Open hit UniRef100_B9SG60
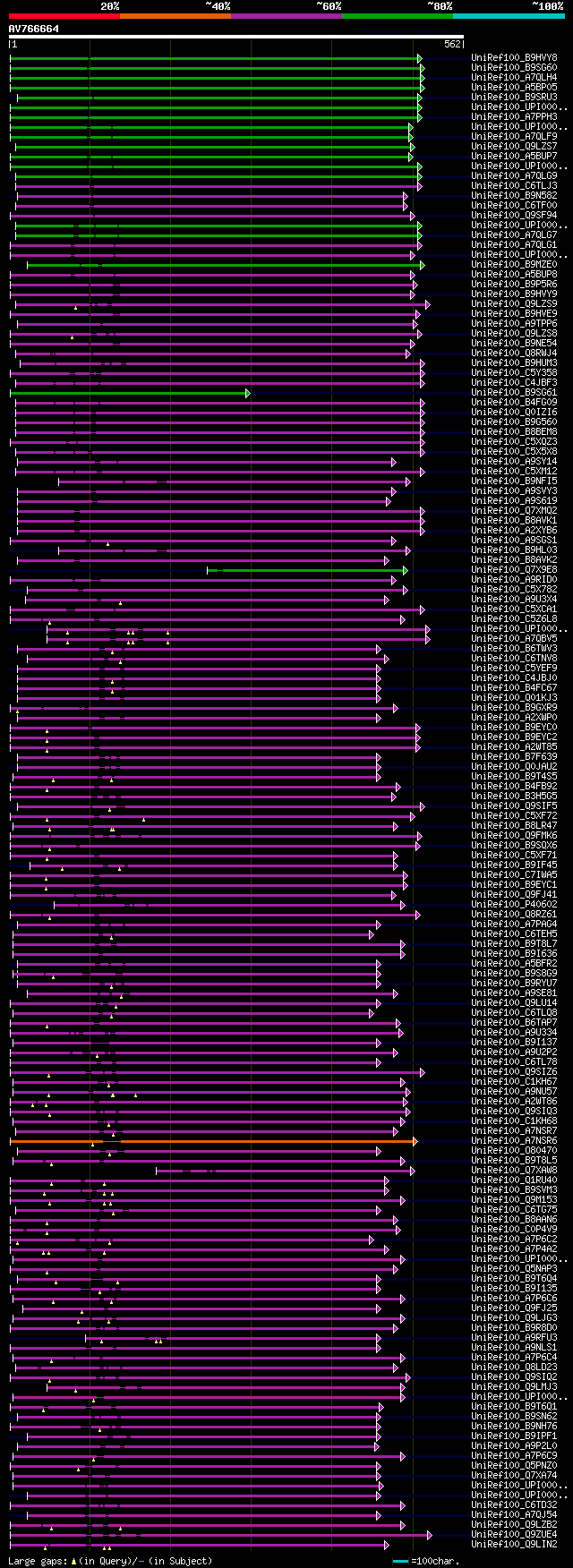The width and height of the screenshot is (573, 1568). point(514,67)
